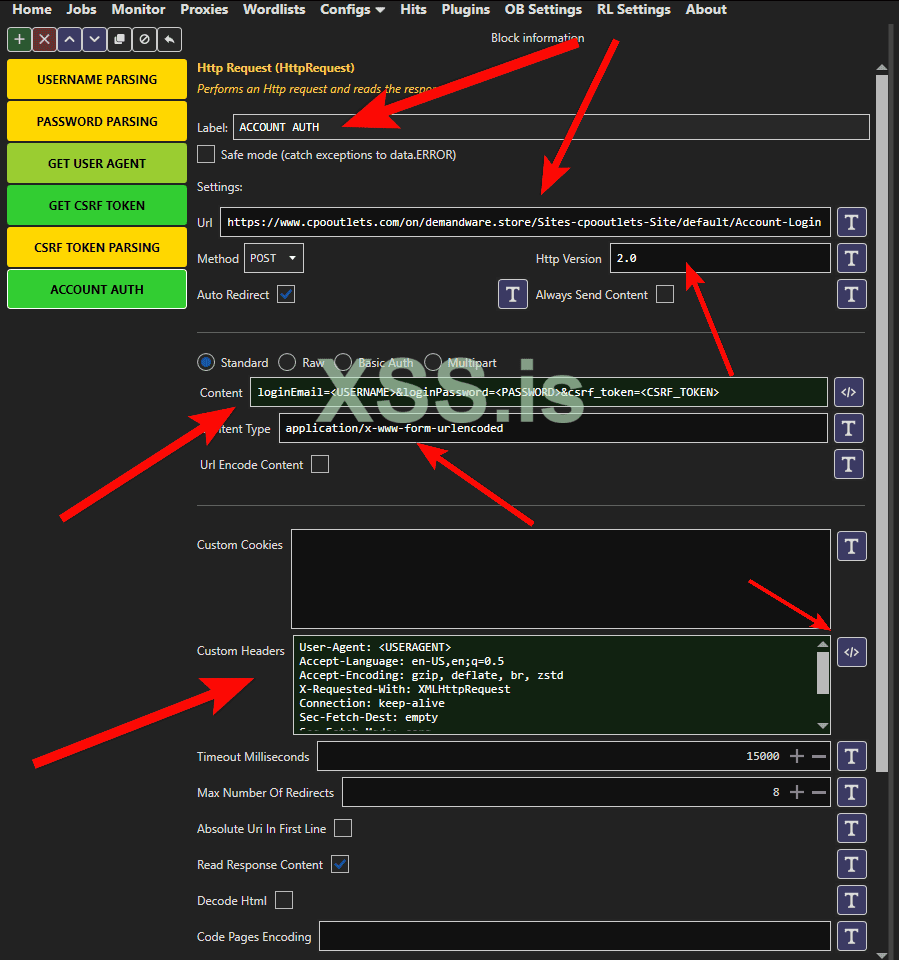Toggle the T mode icon beside the Url field
The image size is (899, 960).
pyautogui.click(x=852, y=222)
